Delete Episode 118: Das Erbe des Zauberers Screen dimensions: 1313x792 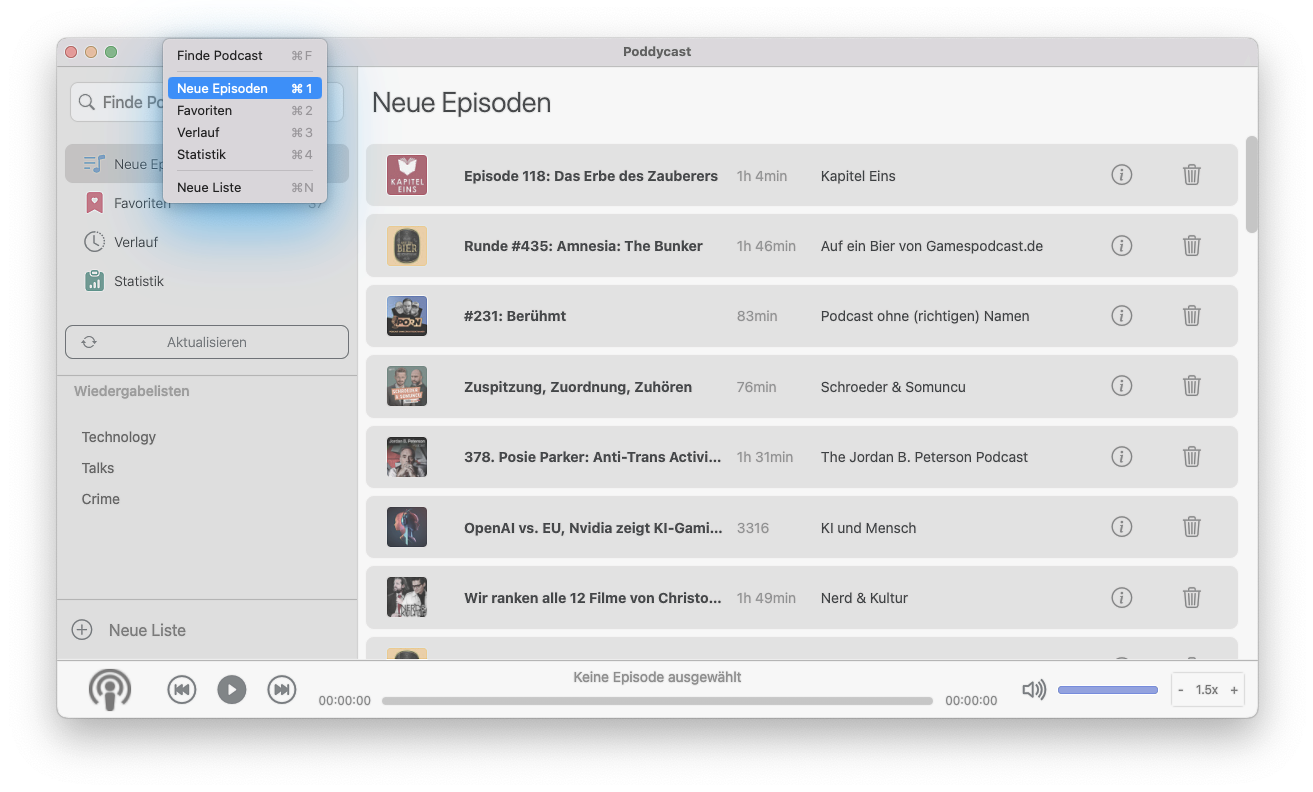click(x=1191, y=175)
